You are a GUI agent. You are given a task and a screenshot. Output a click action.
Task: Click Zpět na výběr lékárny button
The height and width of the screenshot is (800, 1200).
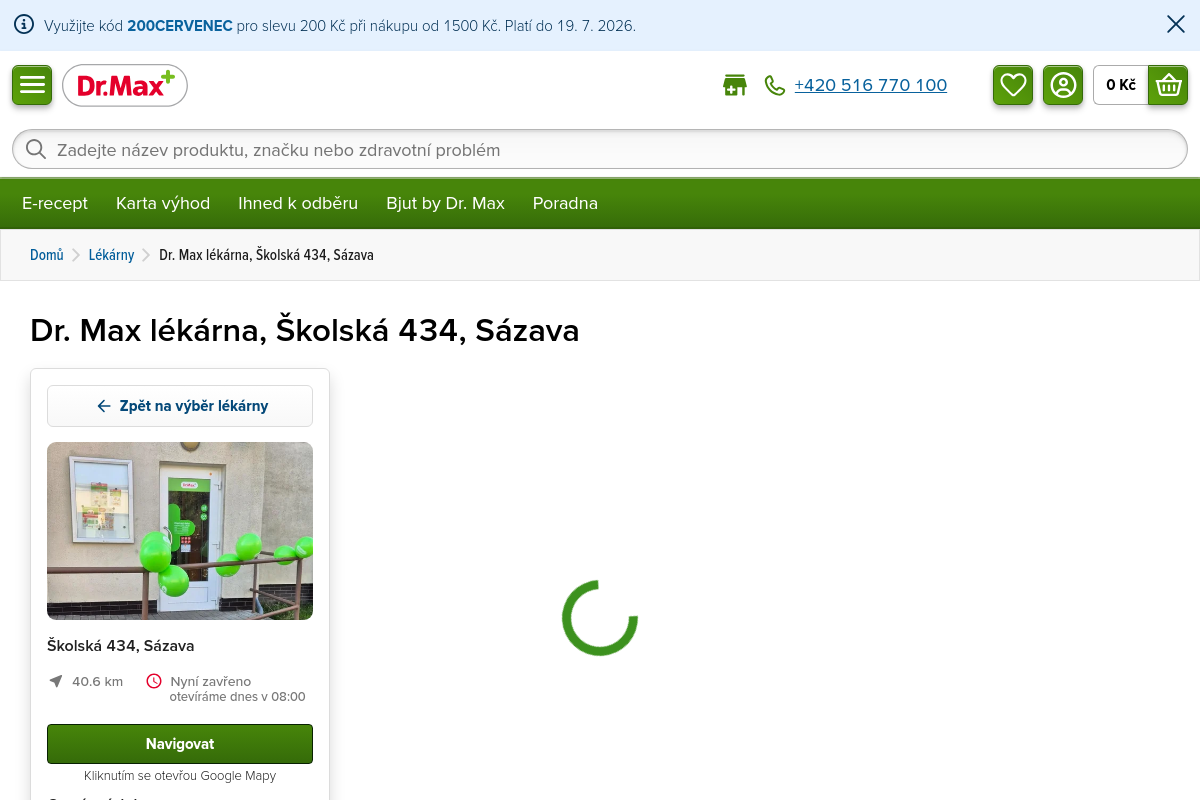pos(180,406)
